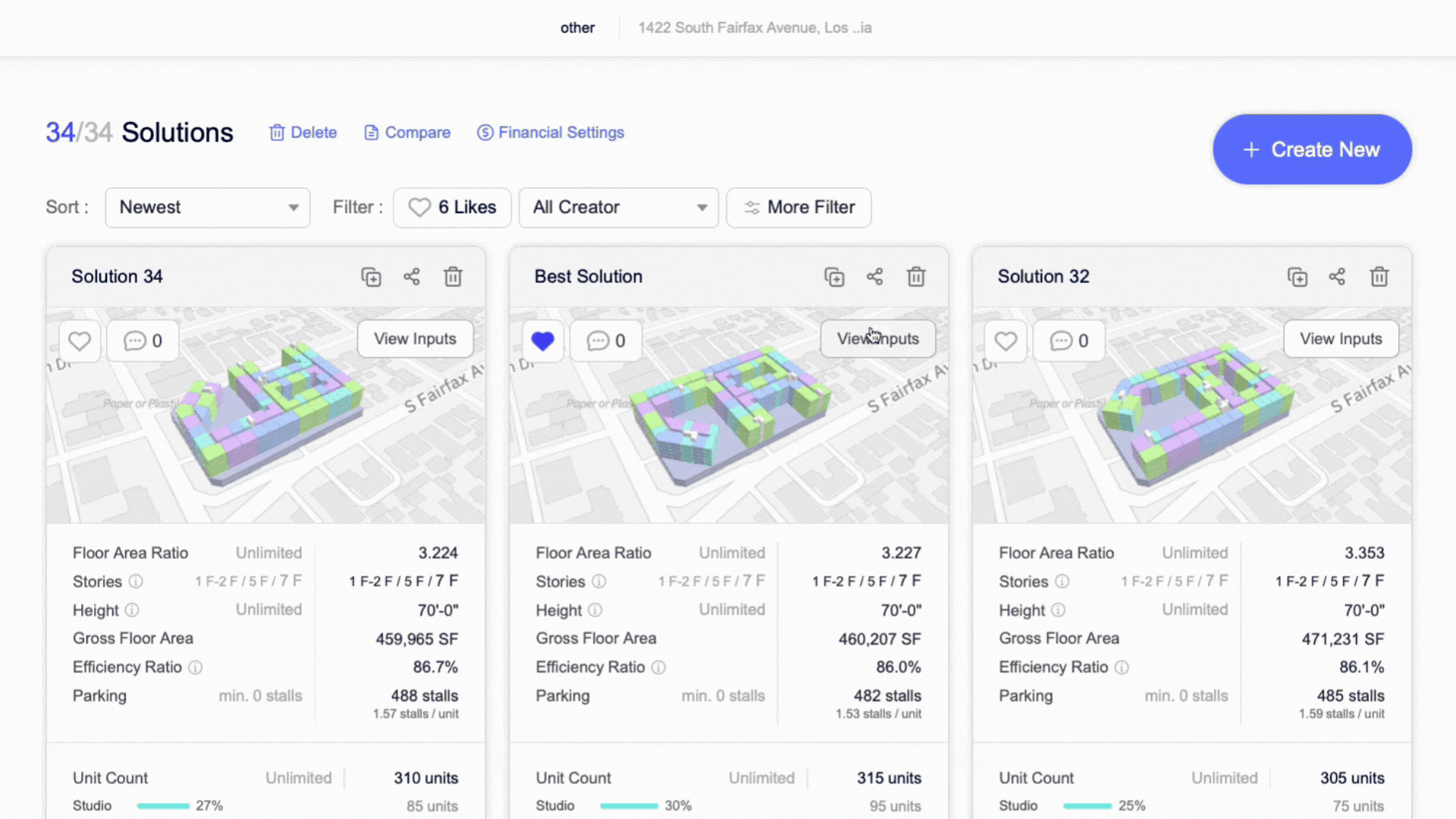The height and width of the screenshot is (819, 1456).
Task: Delete Solution 32 using trash icon
Action: [x=1379, y=277]
